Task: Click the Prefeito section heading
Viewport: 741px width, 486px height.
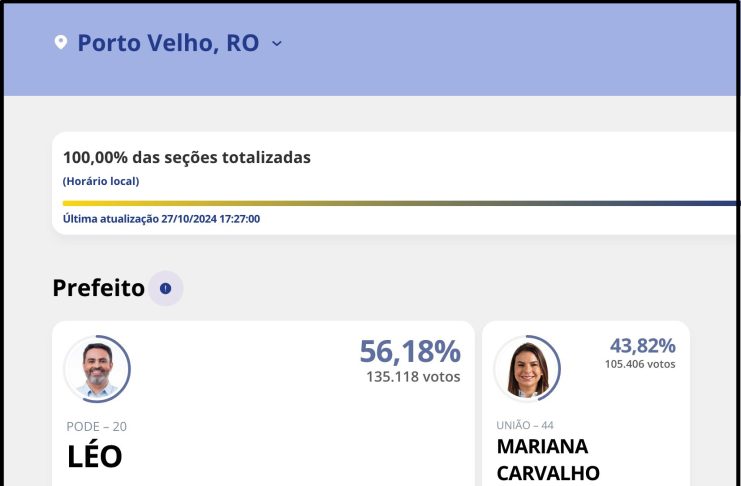Action: pos(99,288)
